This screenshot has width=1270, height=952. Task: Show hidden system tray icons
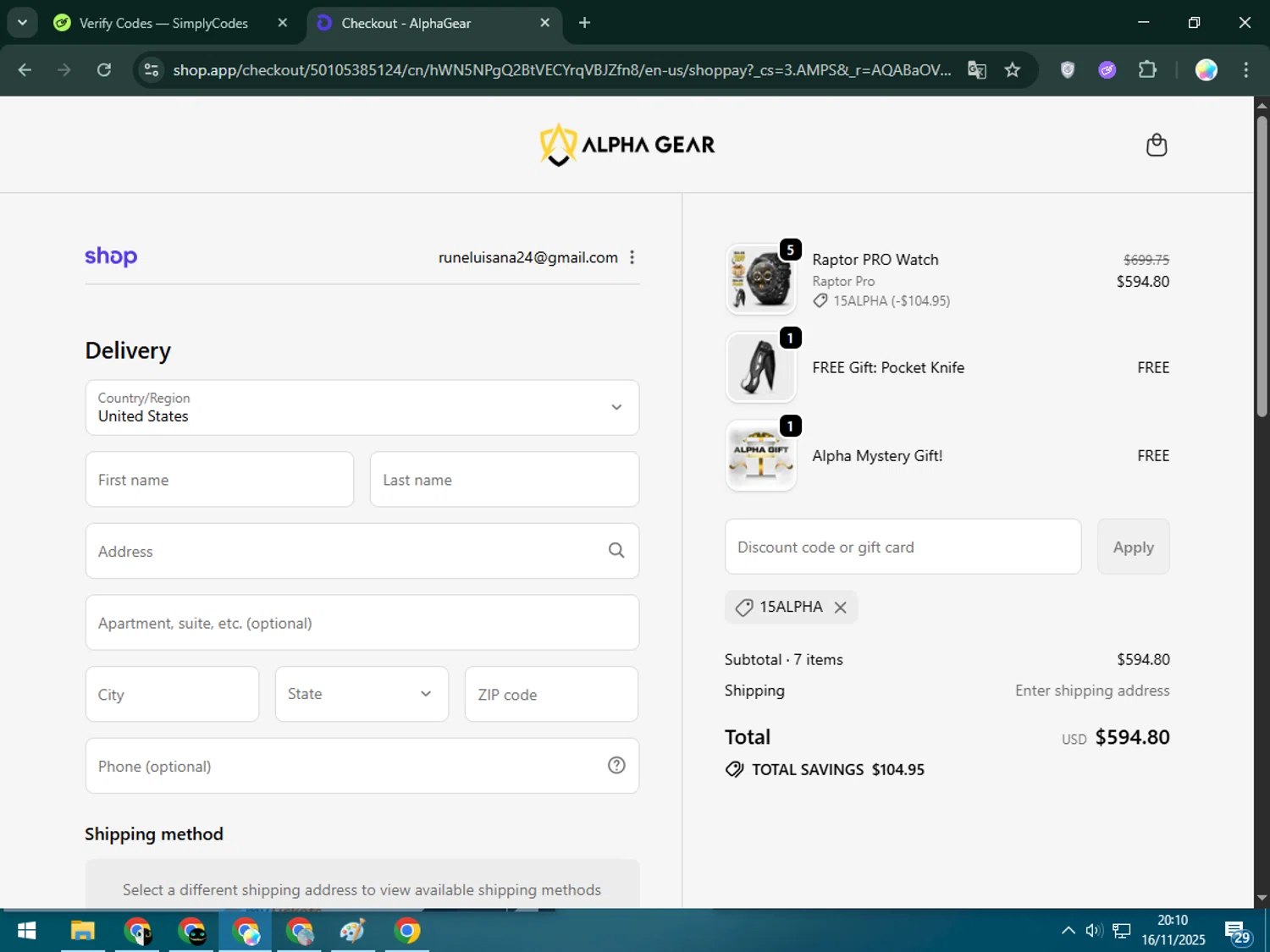click(1068, 931)
